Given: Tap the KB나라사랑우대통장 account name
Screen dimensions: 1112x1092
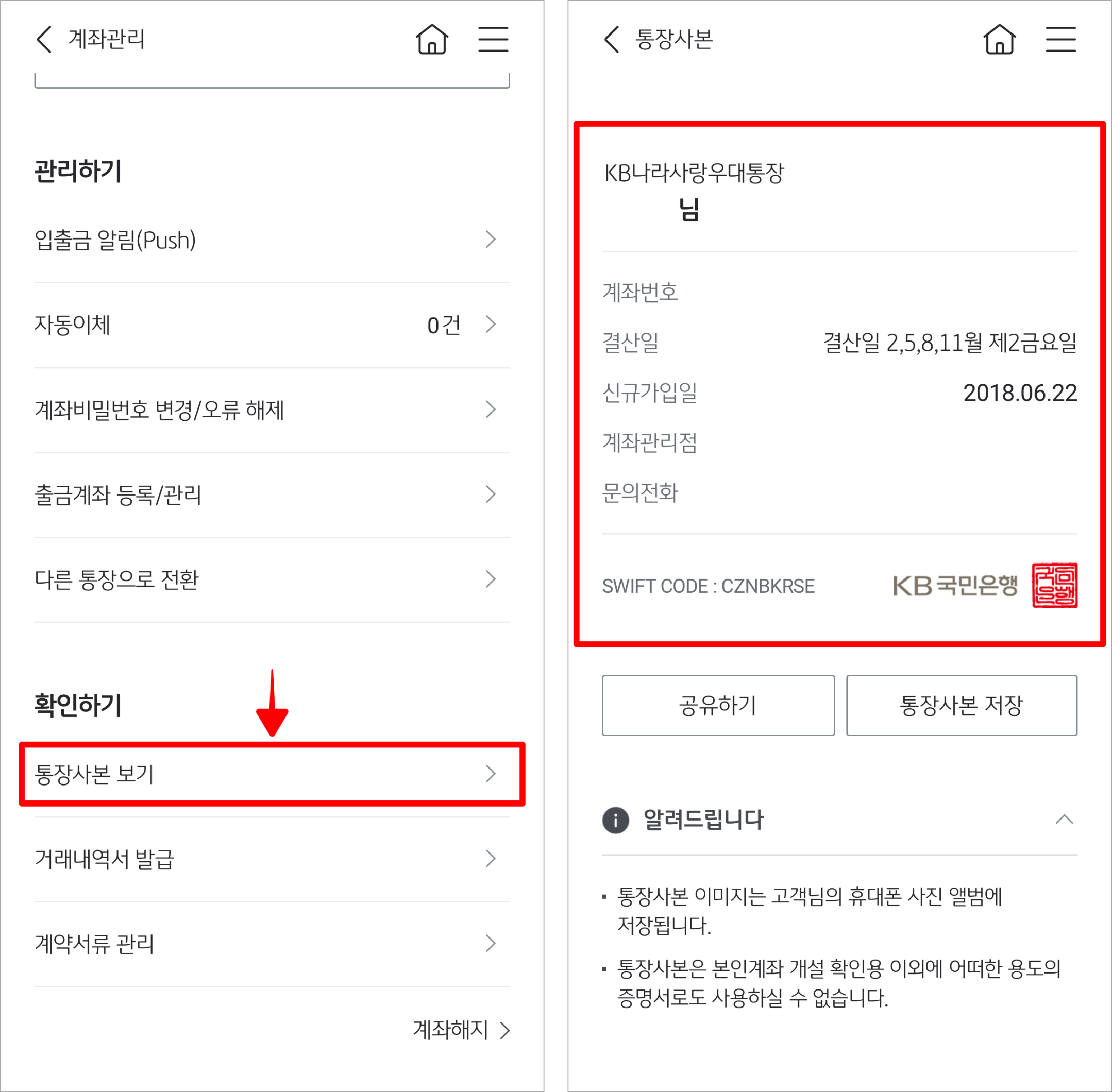Looking at the screenshot, I should click(x=694, y=173).
